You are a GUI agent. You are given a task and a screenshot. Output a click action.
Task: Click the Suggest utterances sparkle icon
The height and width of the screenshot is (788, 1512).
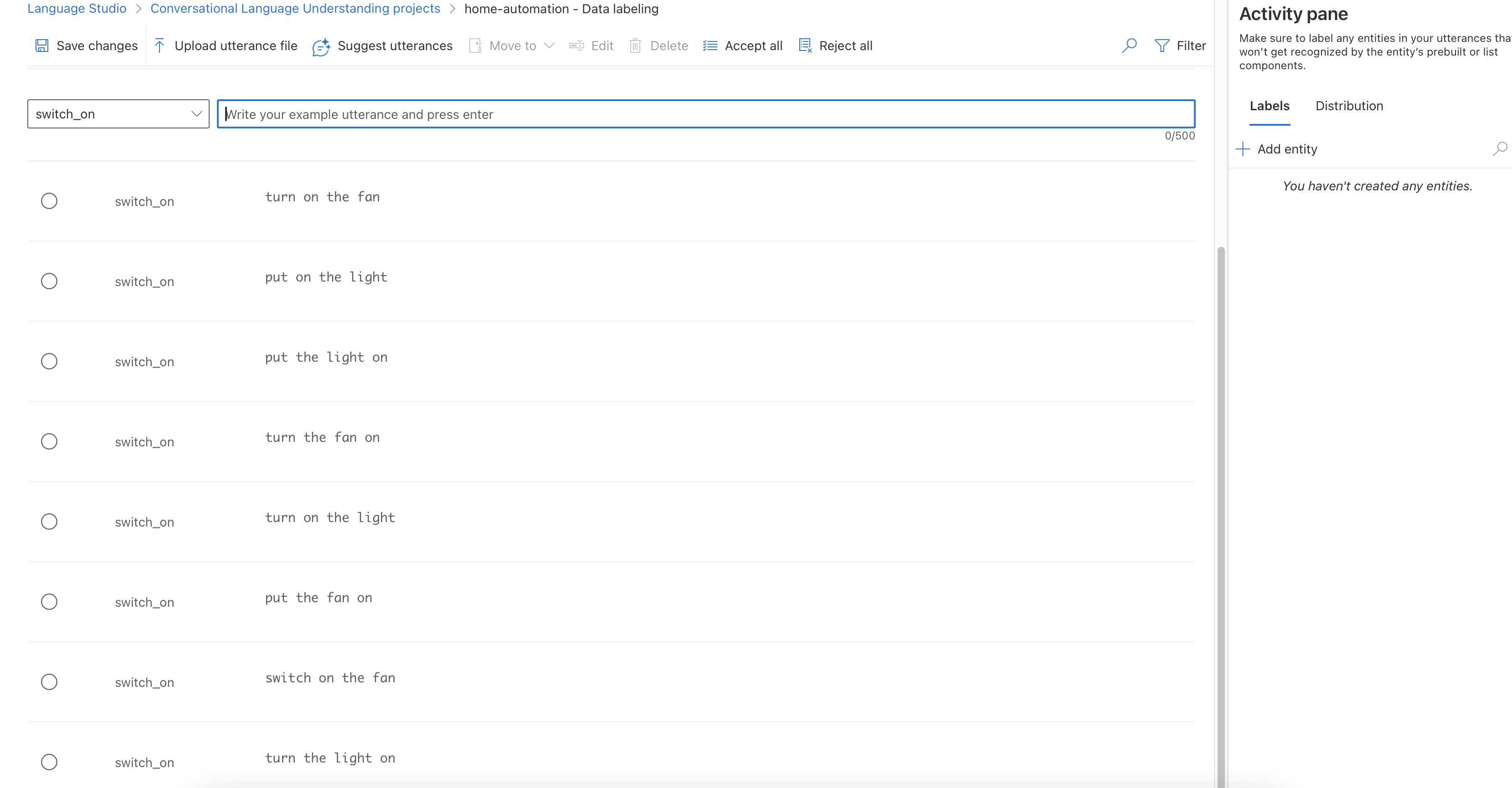pyautogui.click(x=321, y=46)
